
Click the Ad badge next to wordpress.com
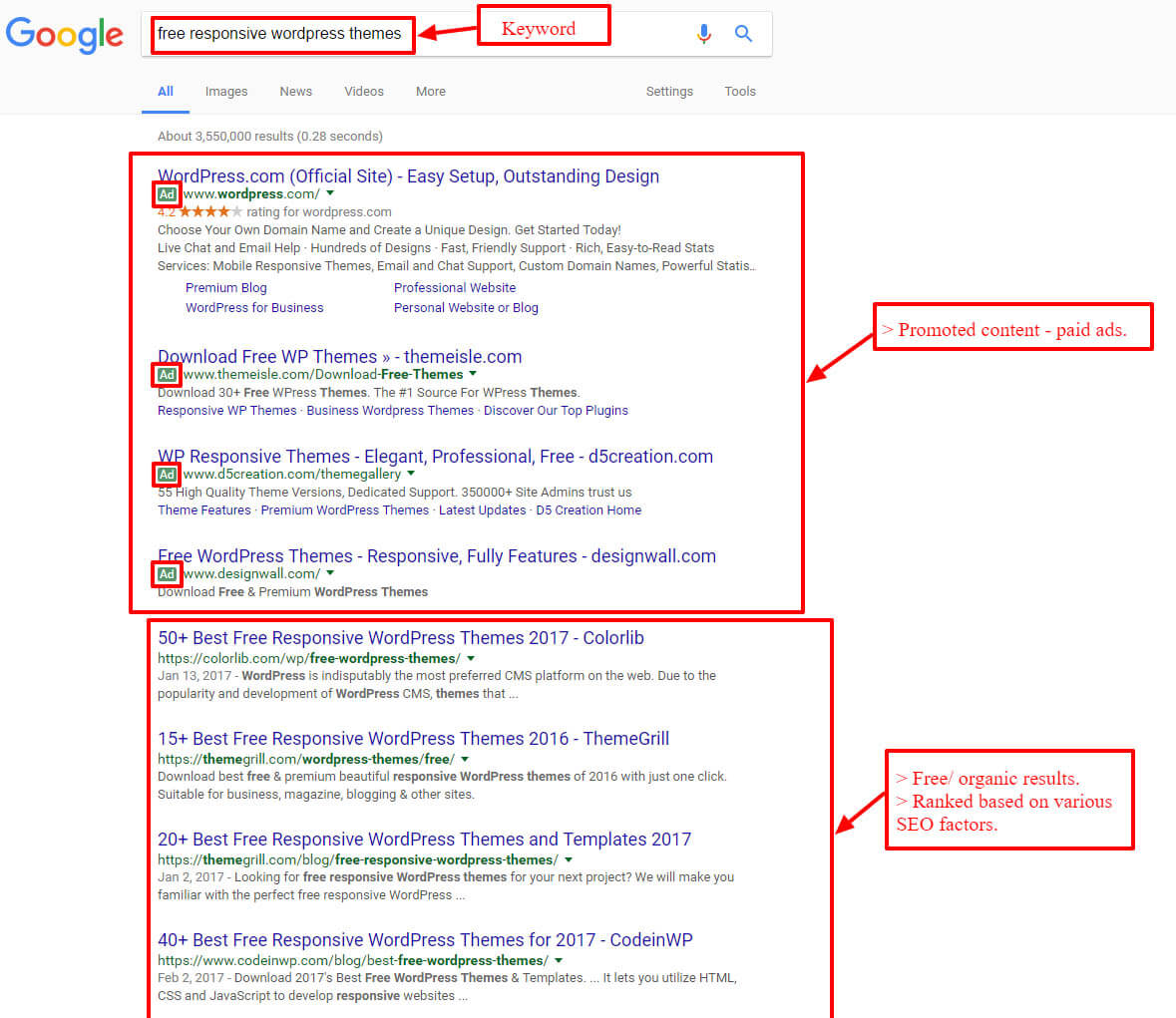click(166, 193)
